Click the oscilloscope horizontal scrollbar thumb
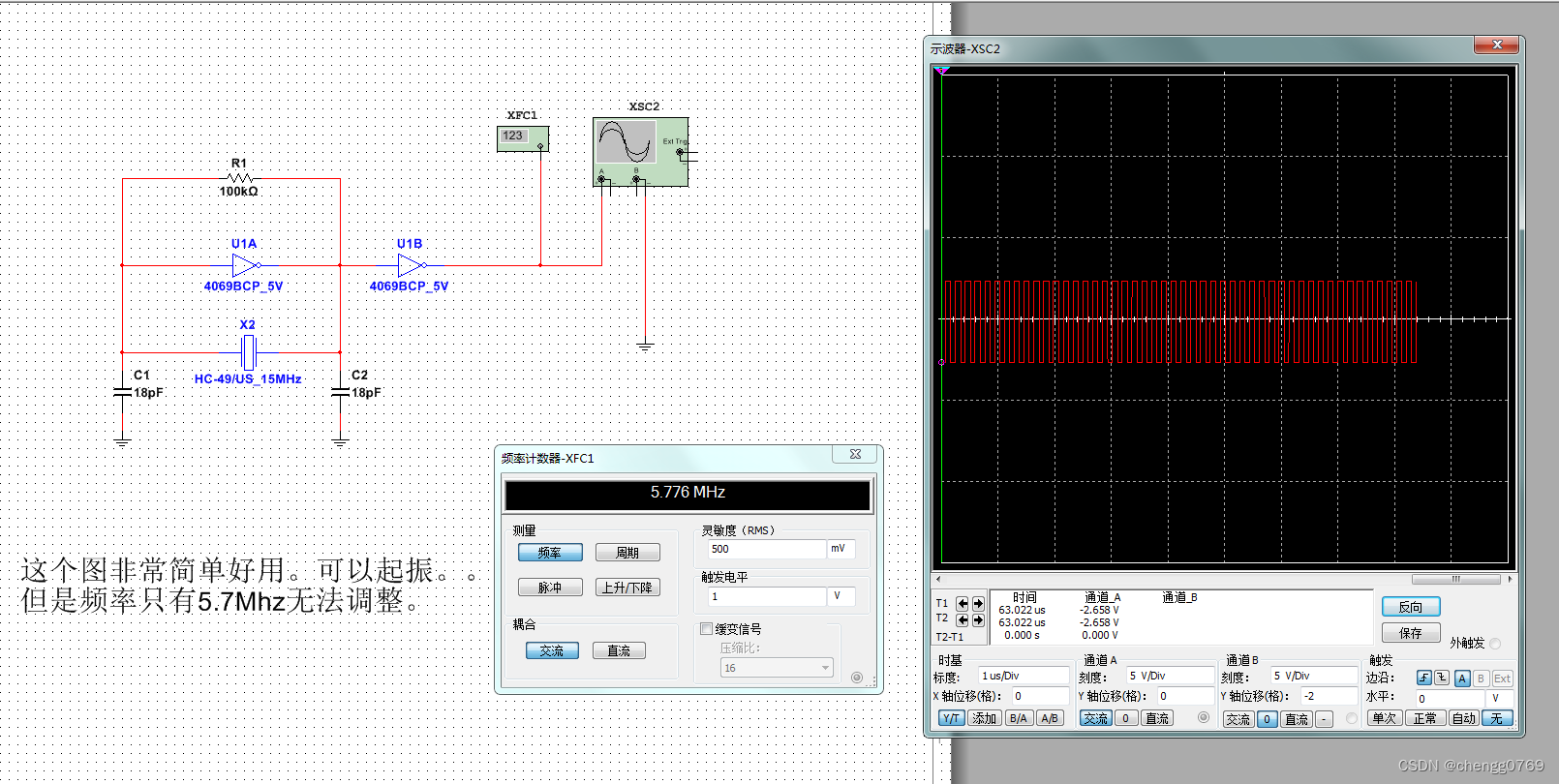Viewport: 1559px width, 784px height. [1455, 580]
